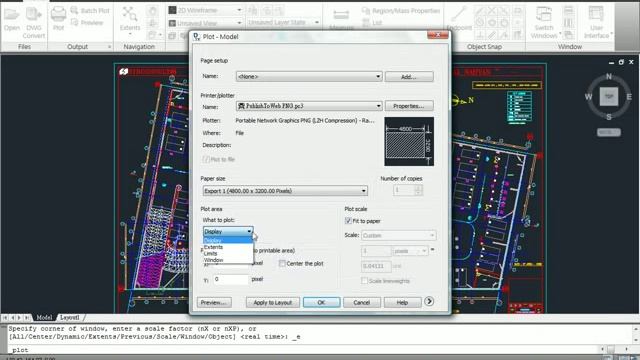This screenshot has width=640, height=360.
Task: Toggle the Plot to file checkbox
Action: pyautogui.click(x=206, y=160)
